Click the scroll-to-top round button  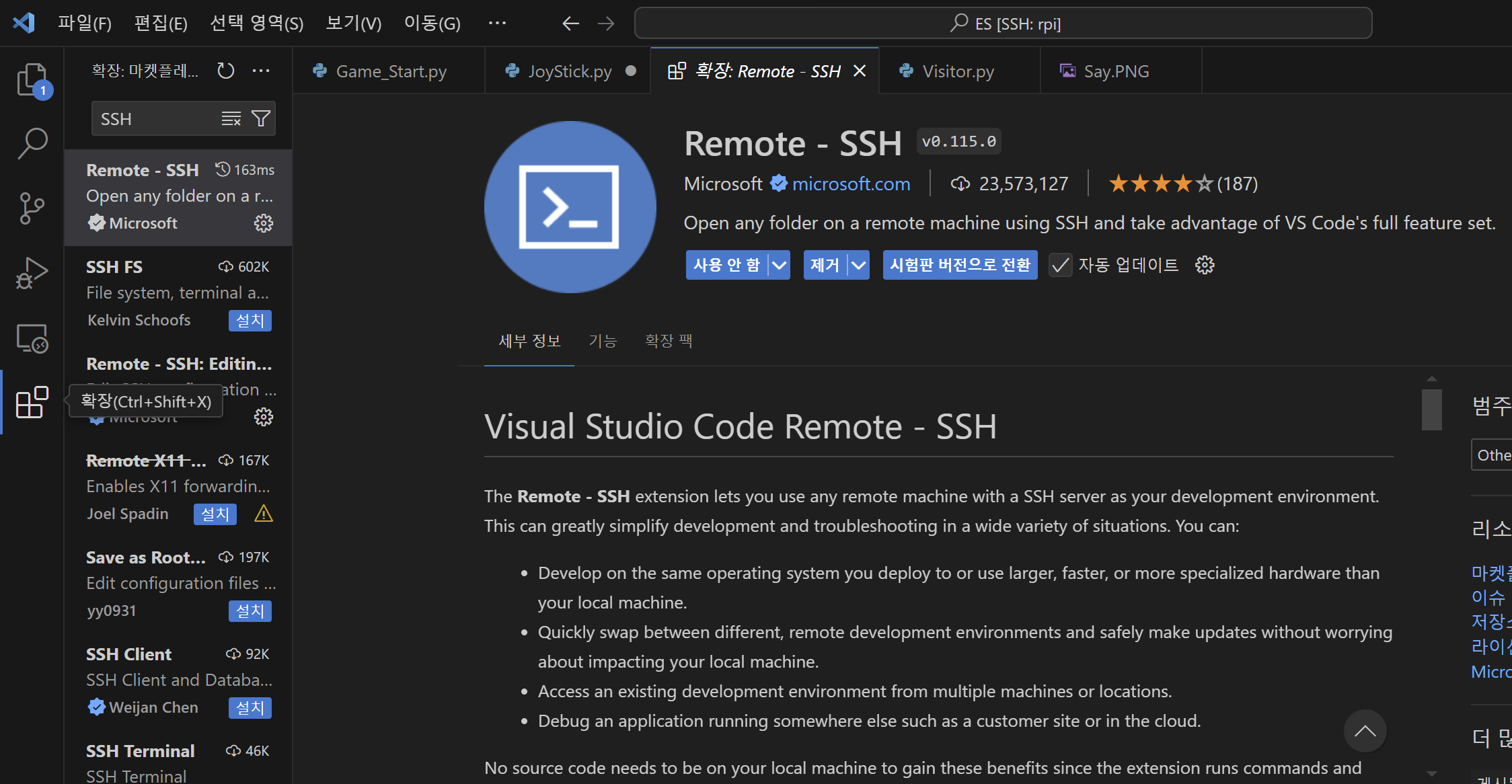(x=1365, y=731)
